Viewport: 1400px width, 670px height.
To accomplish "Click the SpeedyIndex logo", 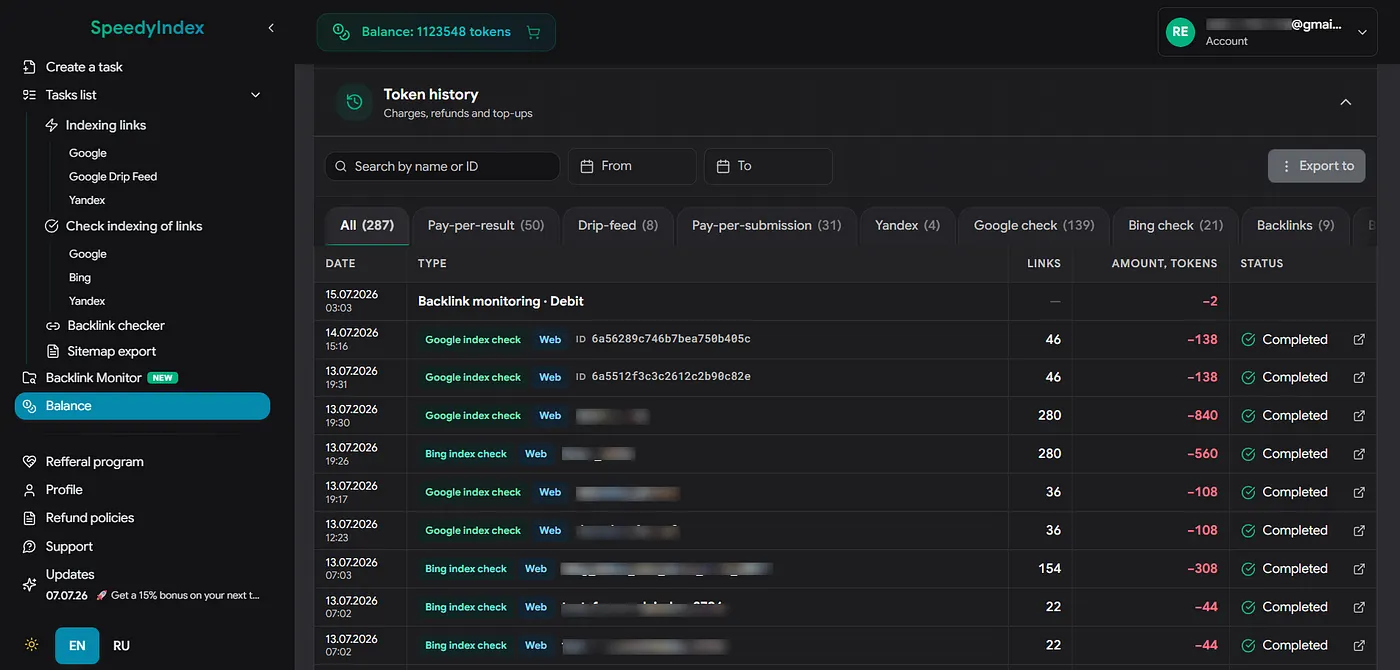I will pyautogui.click(x=147, y=28).
